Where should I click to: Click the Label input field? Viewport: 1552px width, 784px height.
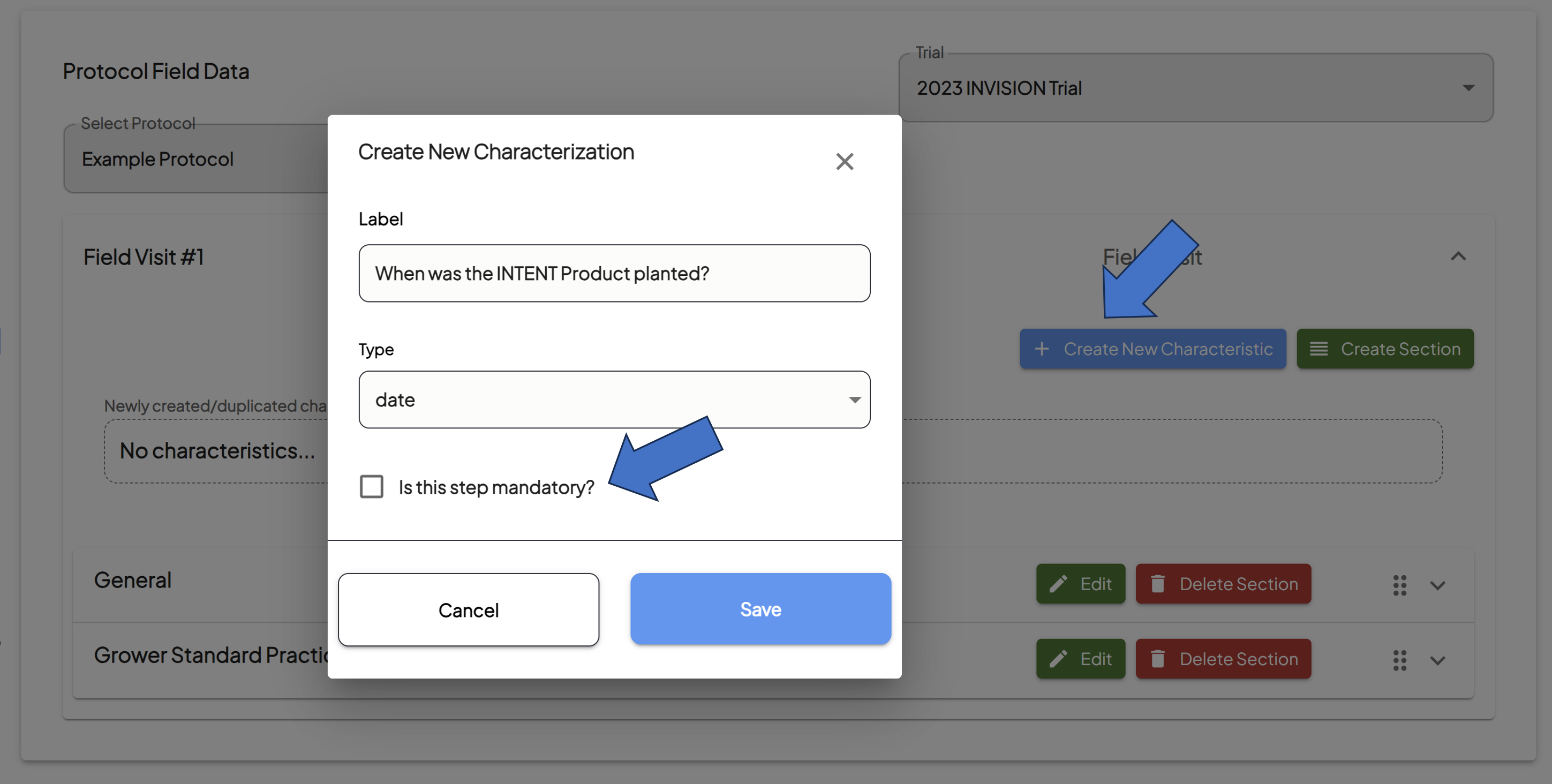[614, 273]
